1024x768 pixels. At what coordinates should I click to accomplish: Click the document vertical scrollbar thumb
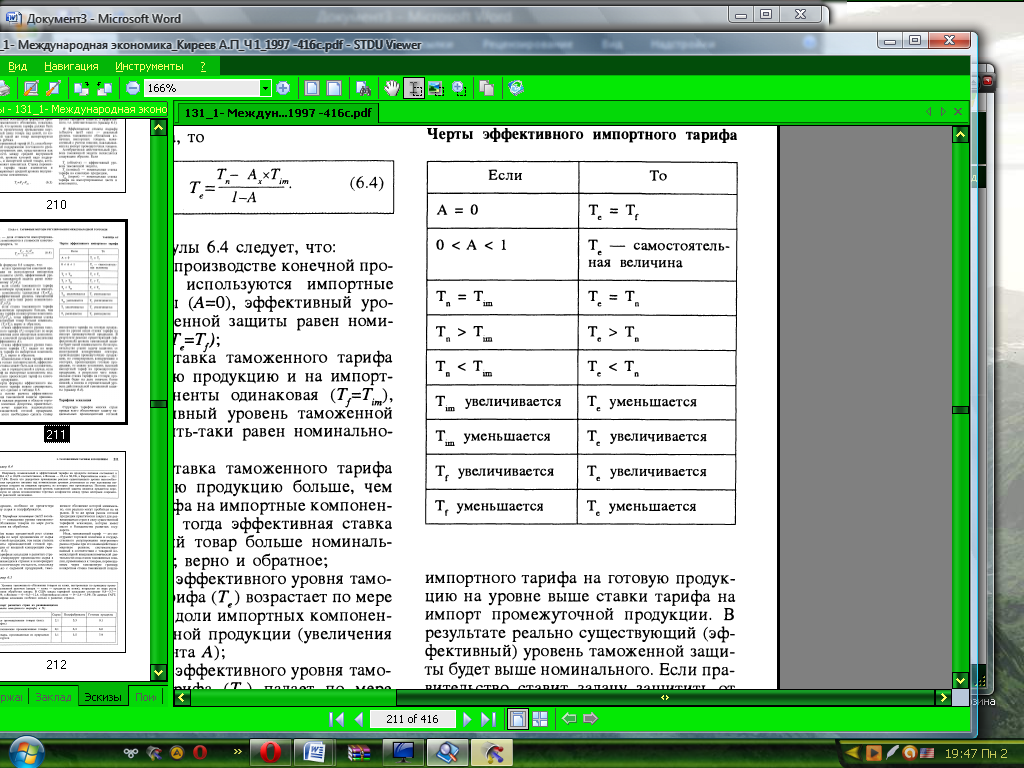tap(960, 410)
